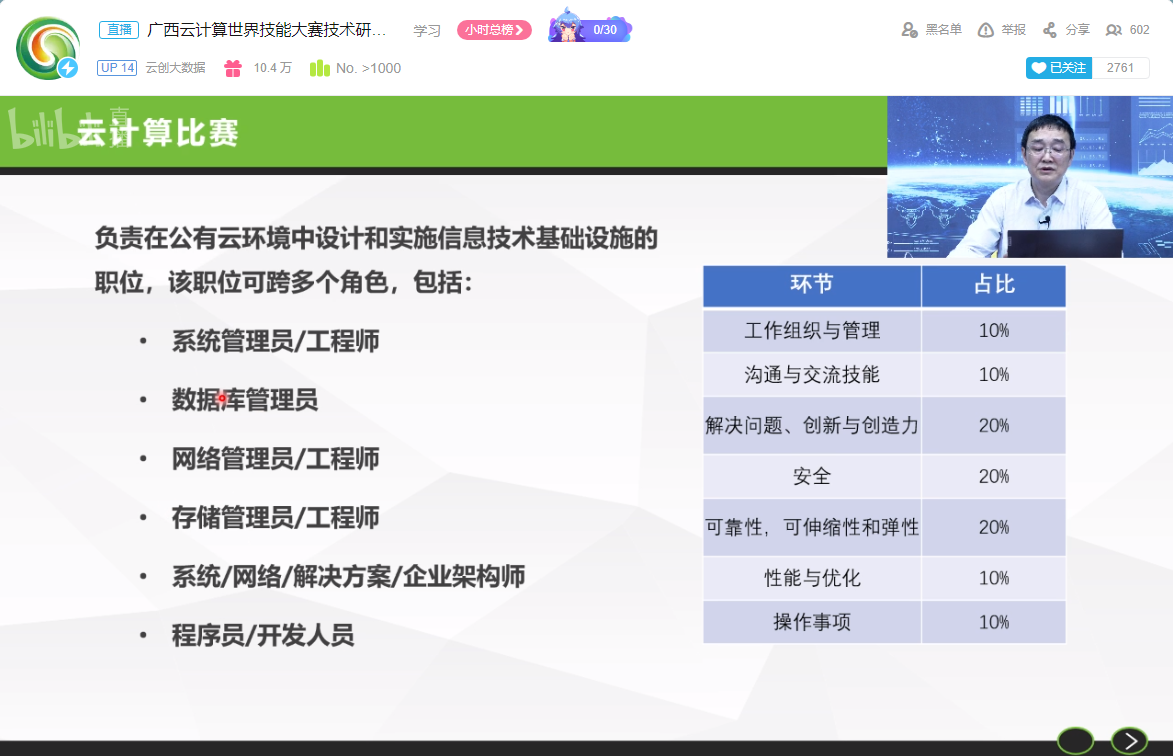Click the 分享 share icon
Image resolution: width=1173 pixels, height=756 pixels.
coord(1050,30)
